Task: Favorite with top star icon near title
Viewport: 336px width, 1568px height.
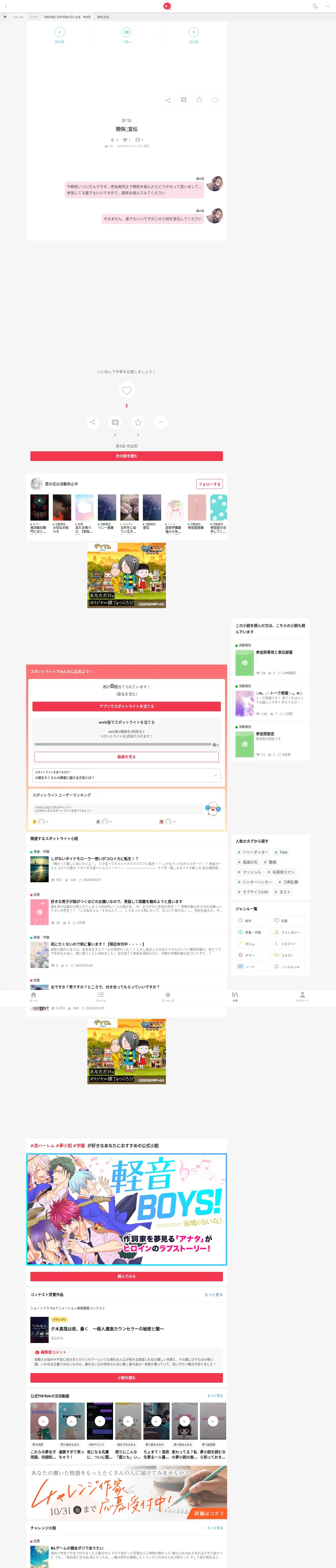Action: (199, 99)
